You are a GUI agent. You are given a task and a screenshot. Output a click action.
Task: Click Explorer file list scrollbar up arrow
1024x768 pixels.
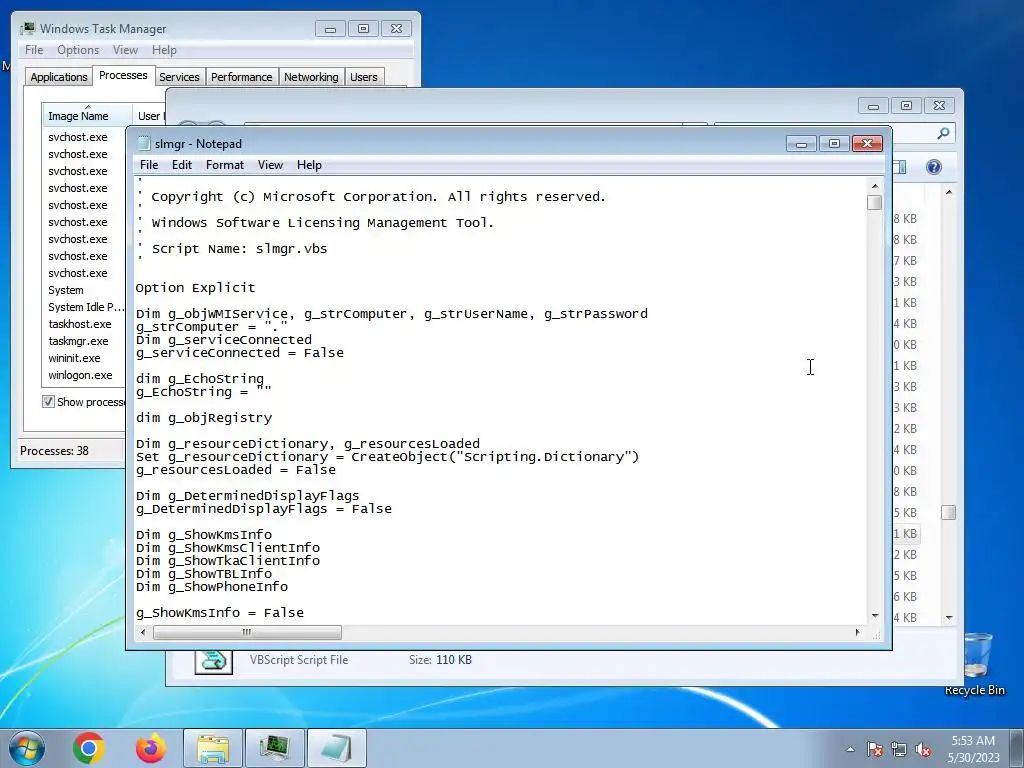point(949,192)
